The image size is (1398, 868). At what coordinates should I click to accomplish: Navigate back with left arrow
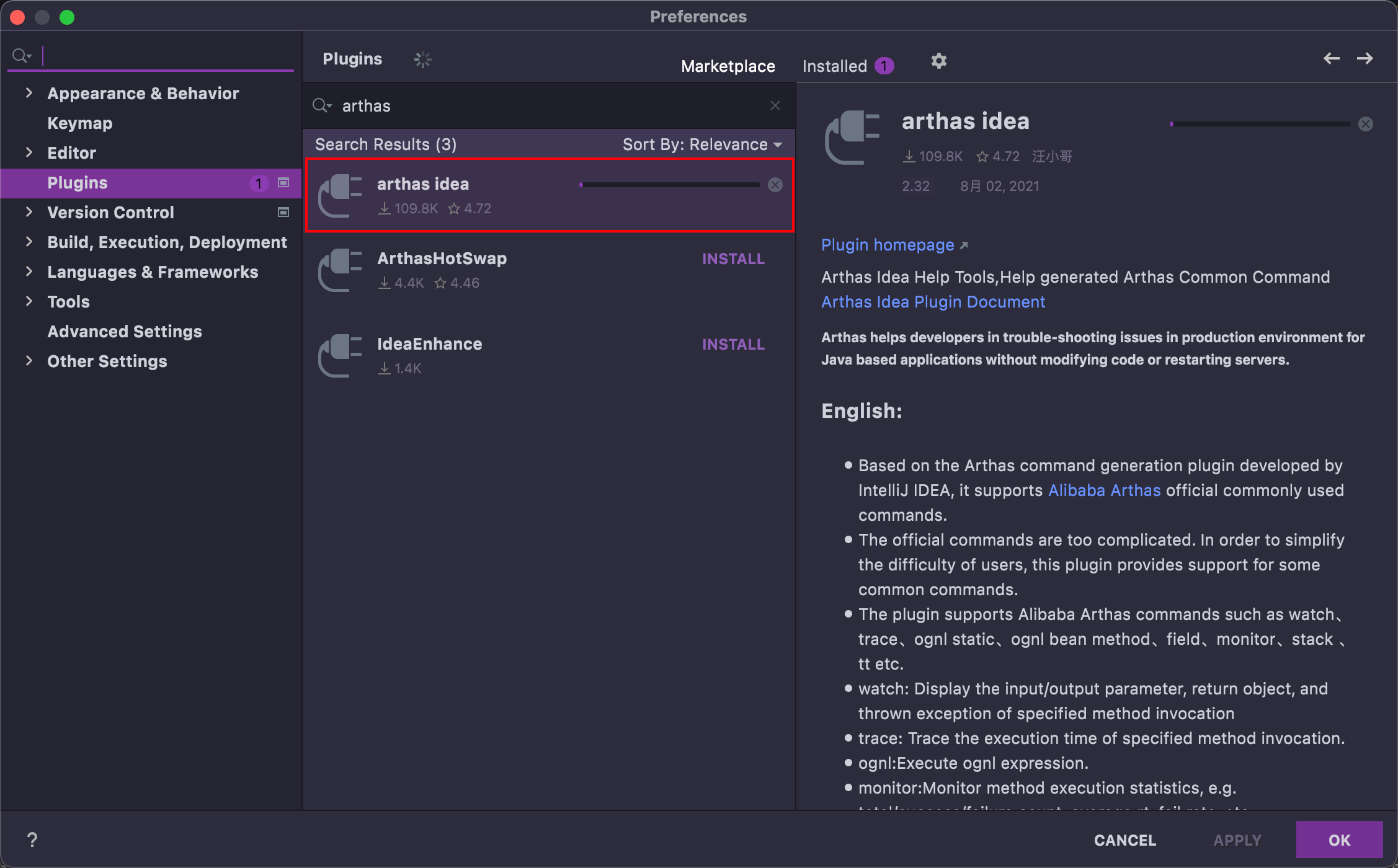pyautogui.click(x=1331, y=58)
